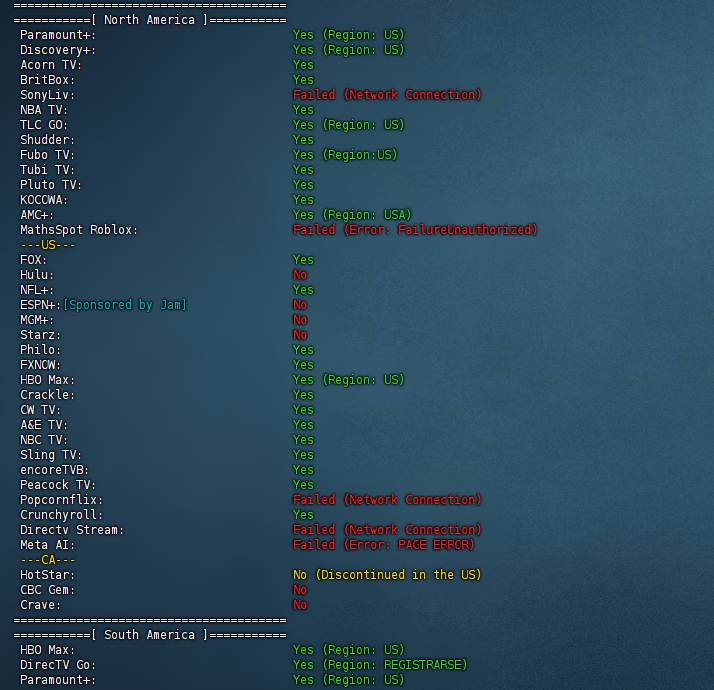The image size is (714, 690).
Task: Click the Acorn TV row label
Action: tap(51, 65)
